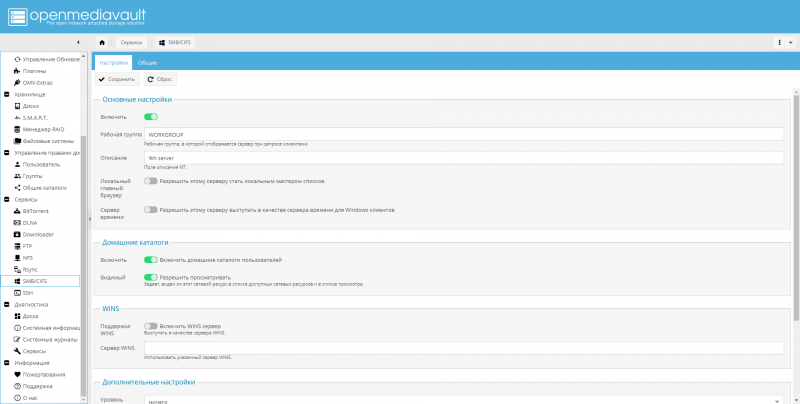The height and width of the screenshot is (404, 800).
Task: Toggle the main Включить SMB switch
Action: tap(151, 117)
